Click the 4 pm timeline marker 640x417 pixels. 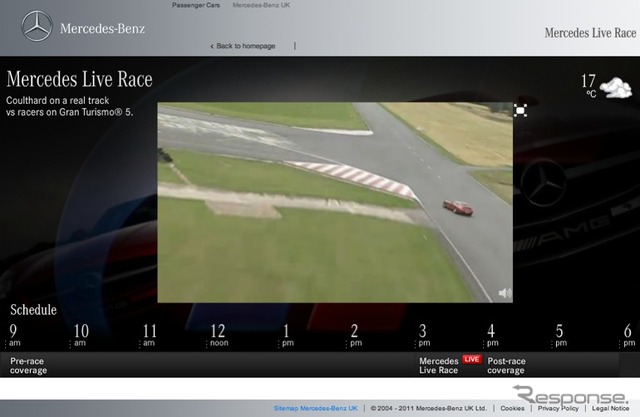click(x=492, y=335)
